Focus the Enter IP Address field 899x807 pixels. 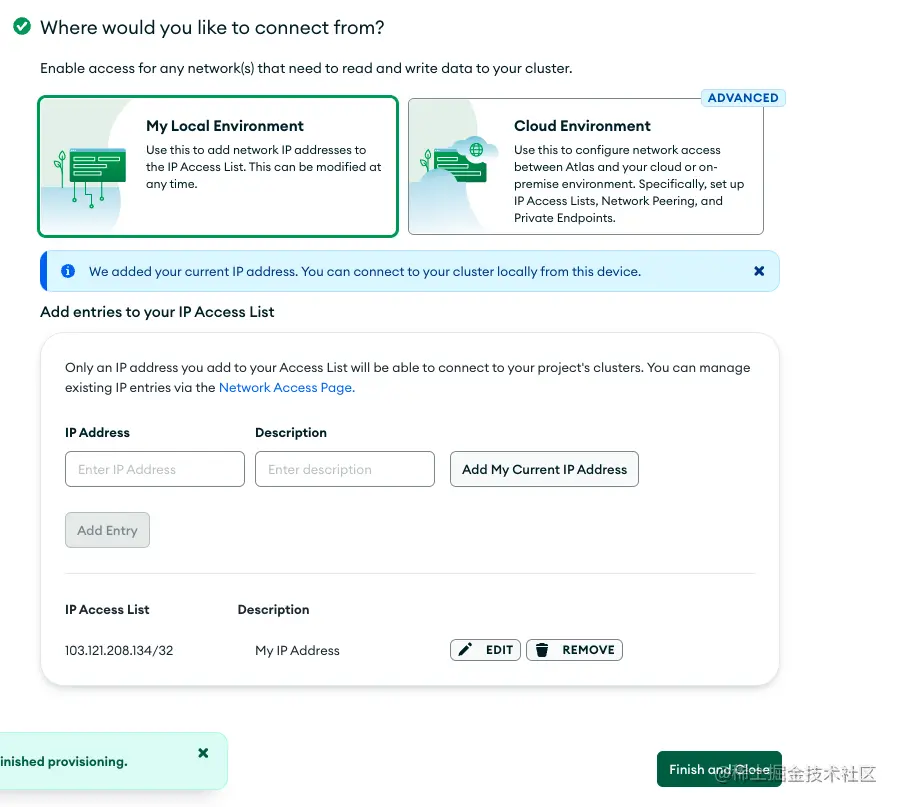click(x=155, y=469)
